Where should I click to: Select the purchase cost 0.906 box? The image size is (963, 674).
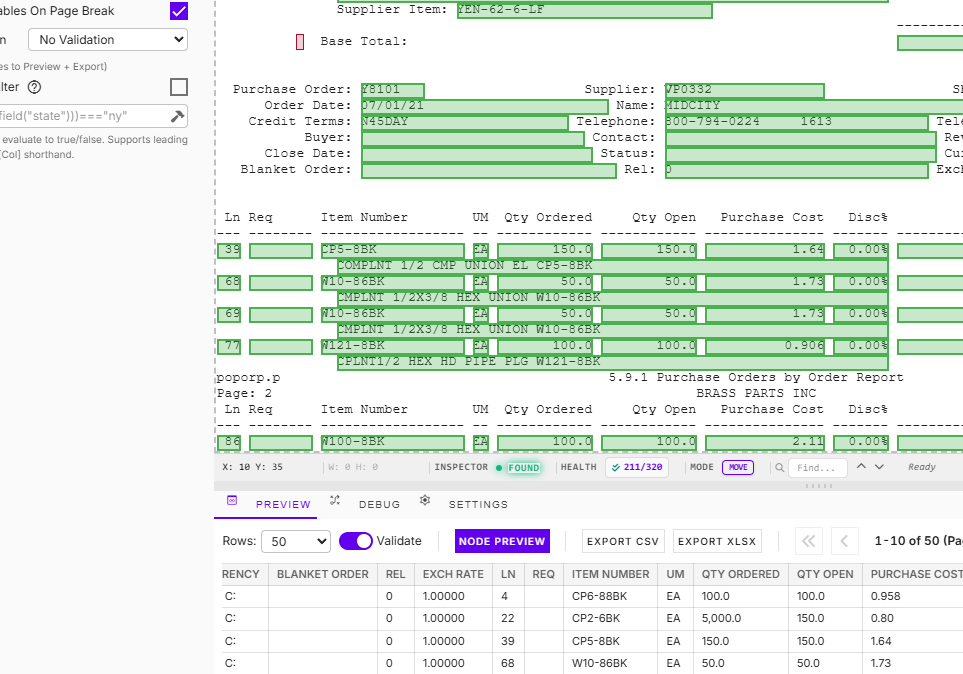(x=765, y=346)
